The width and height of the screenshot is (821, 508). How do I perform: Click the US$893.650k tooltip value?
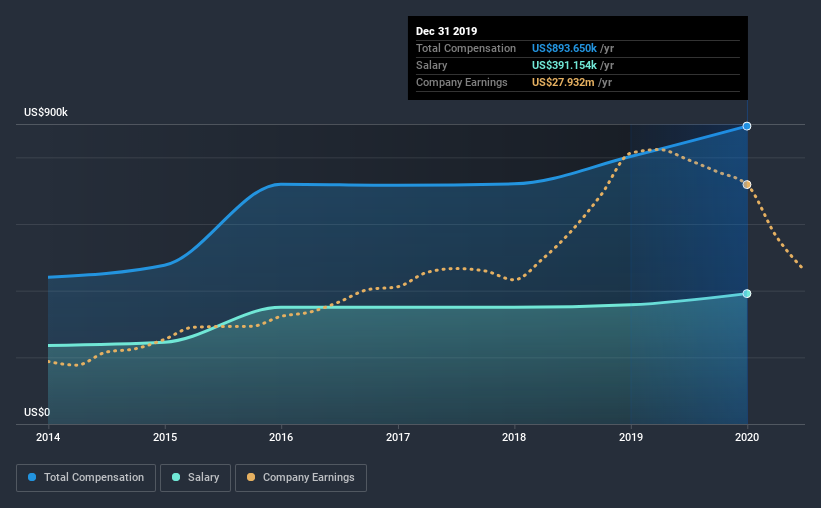[x=564, y=48]
